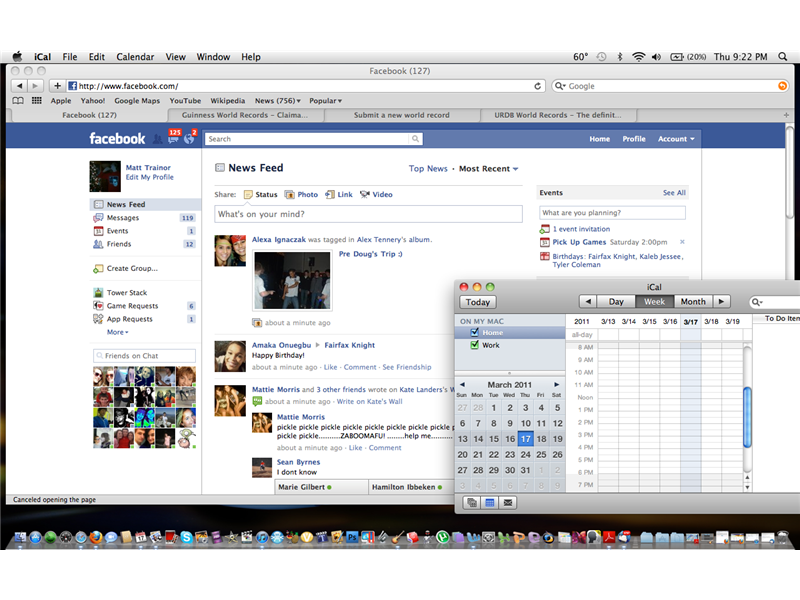Click the Today button in iCal
The height and width of the screenshot is (600, 800).
477,301
